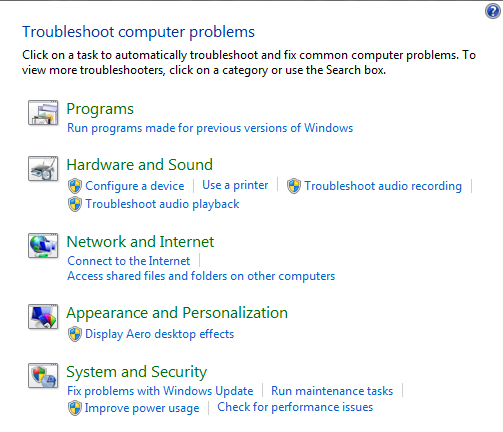The image size is (503, 432).
Task: Open the Network and Internet heading
Action: point(140,242)
